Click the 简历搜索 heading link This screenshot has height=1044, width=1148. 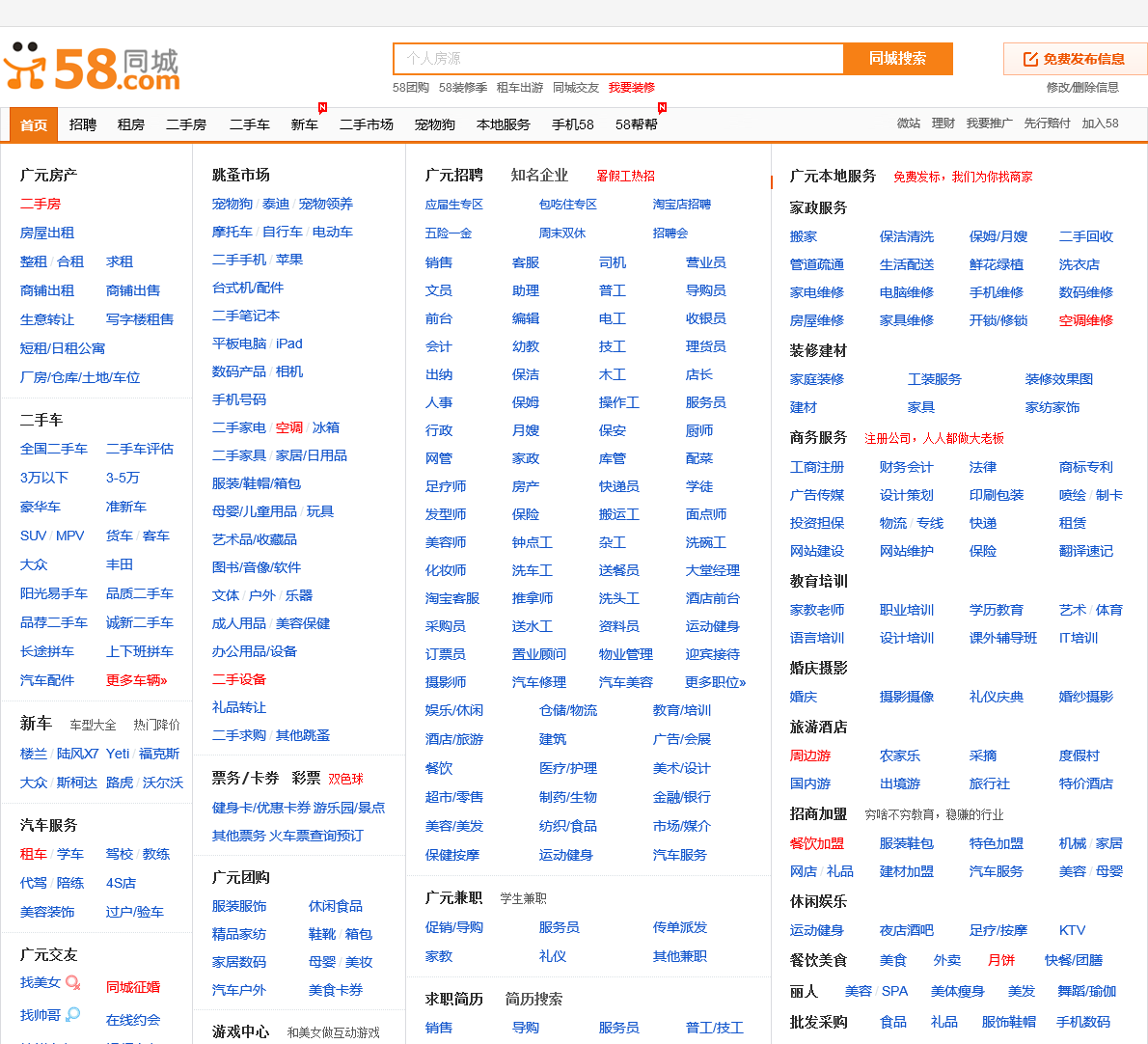533,1000
